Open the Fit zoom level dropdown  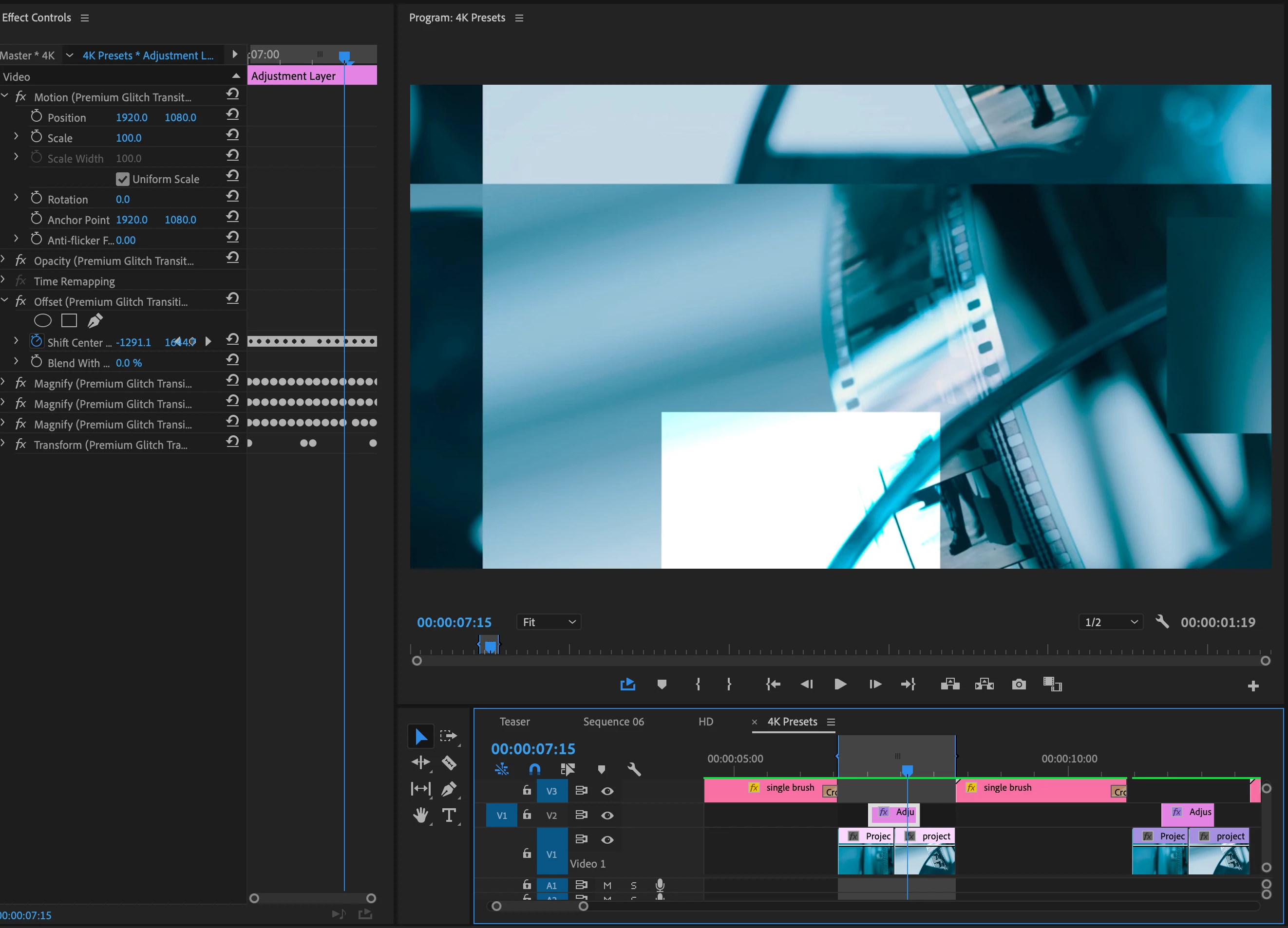[549, 622]
